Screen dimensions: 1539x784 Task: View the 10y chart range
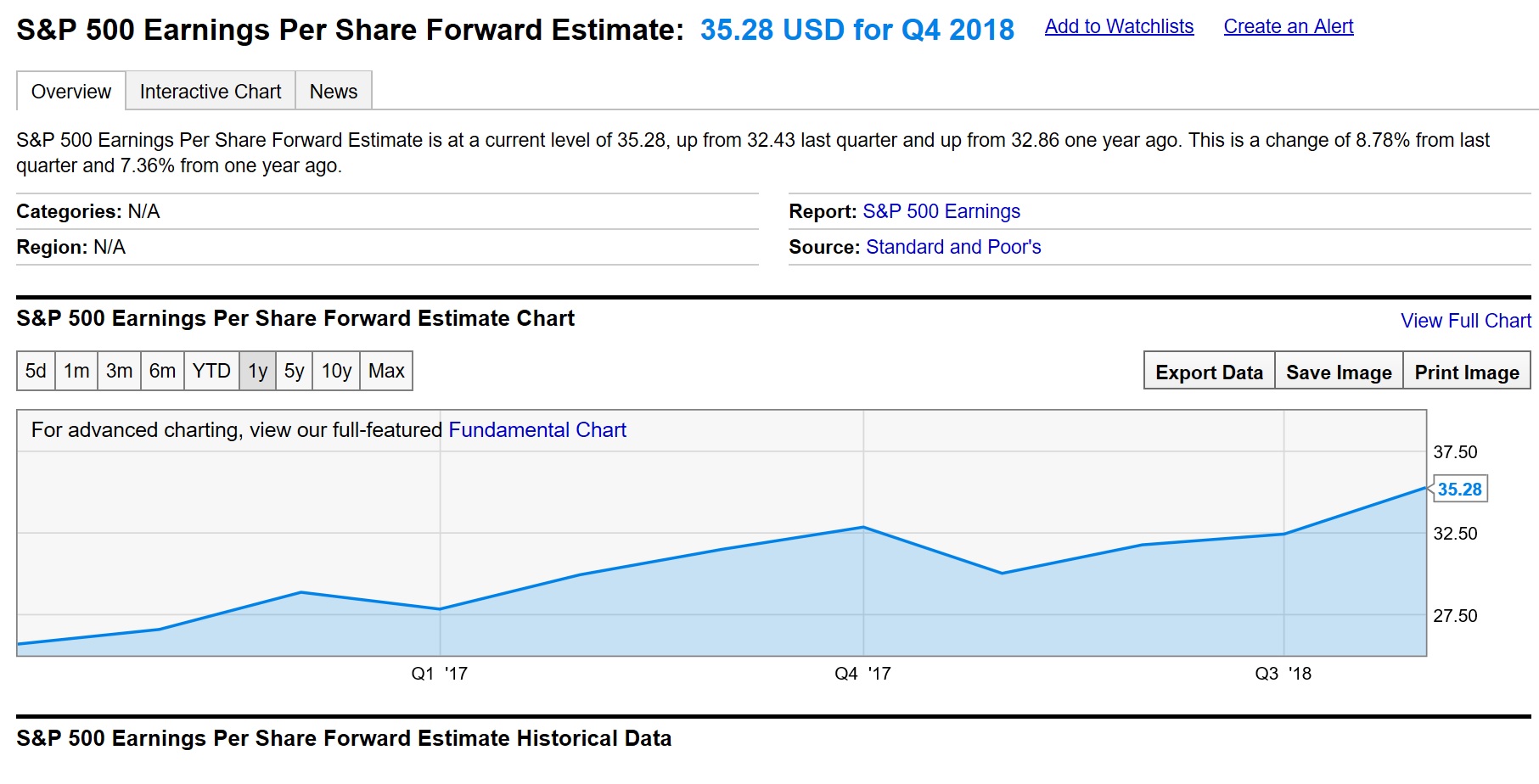pos(335,371)
